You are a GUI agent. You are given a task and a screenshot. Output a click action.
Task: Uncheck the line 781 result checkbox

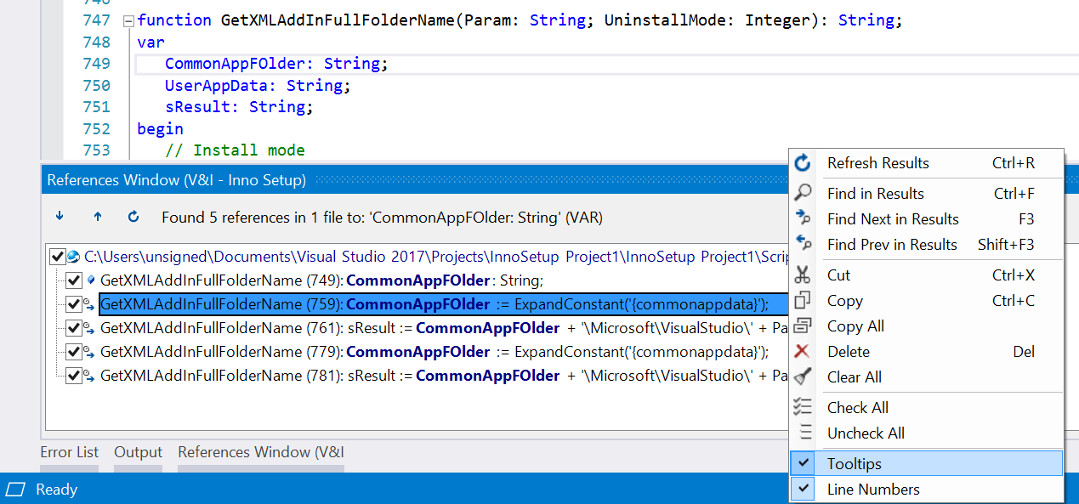pos(74,376)
